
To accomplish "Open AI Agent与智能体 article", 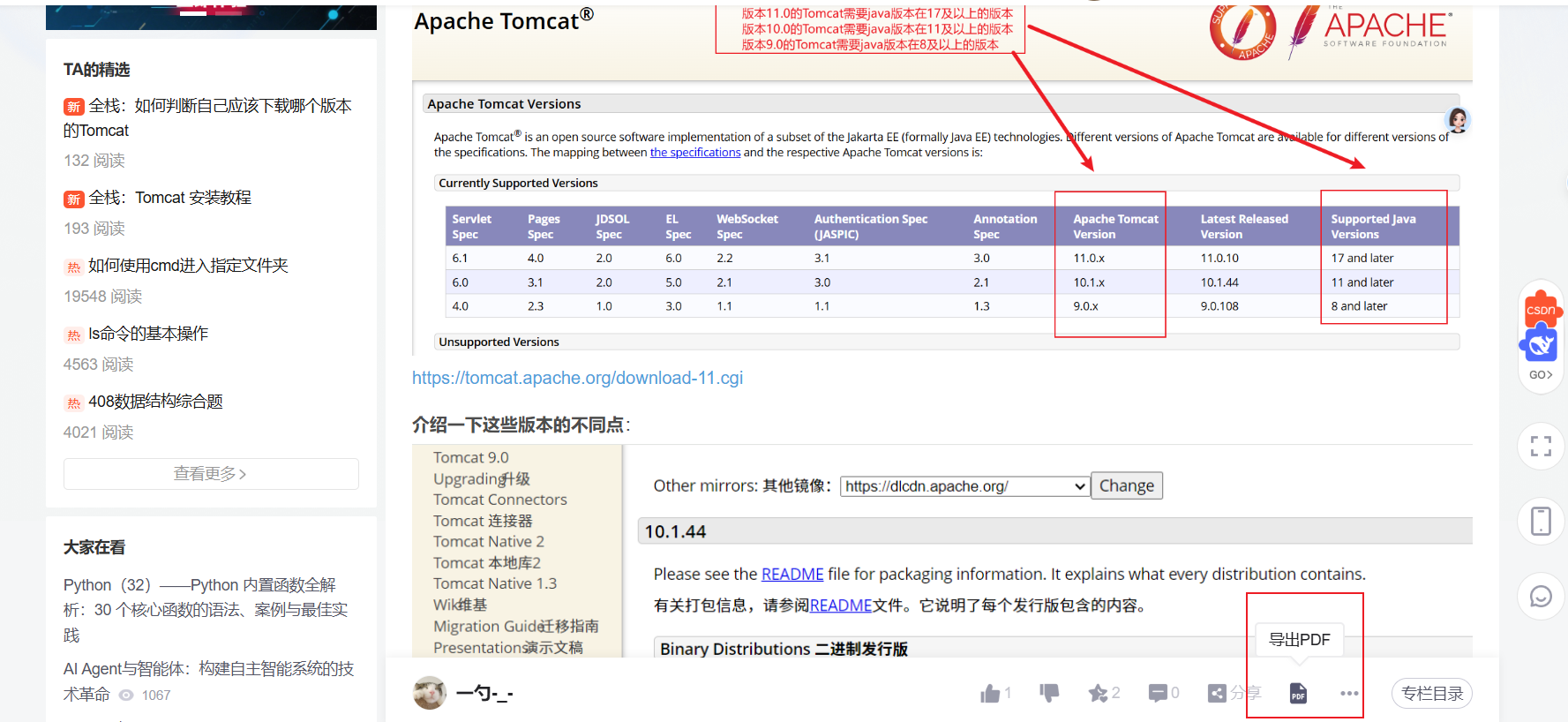I will tap(208, 681).
